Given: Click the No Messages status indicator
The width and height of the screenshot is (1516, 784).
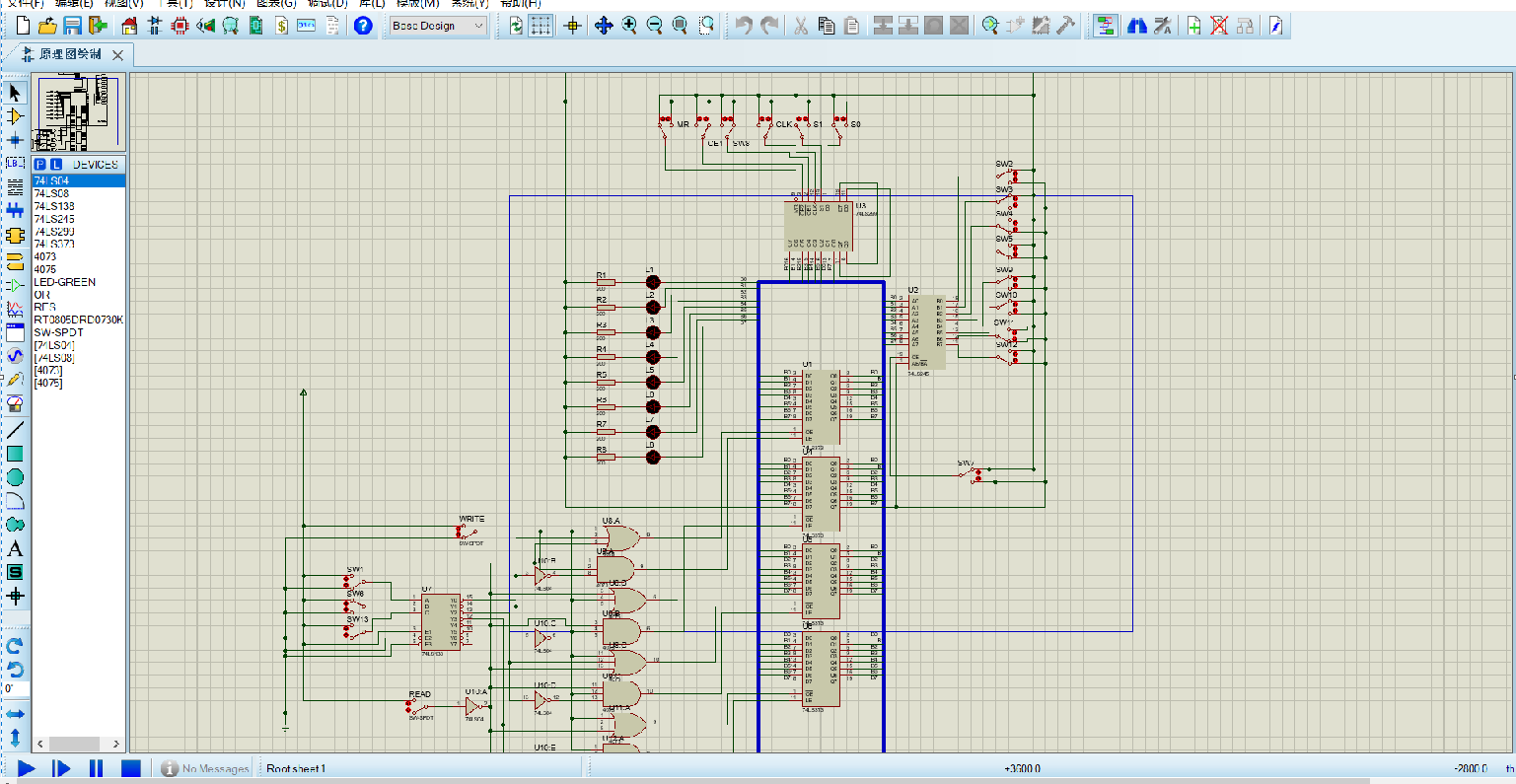Looking at the screenshot, I should pyautogui.click(x=205, y=769).
